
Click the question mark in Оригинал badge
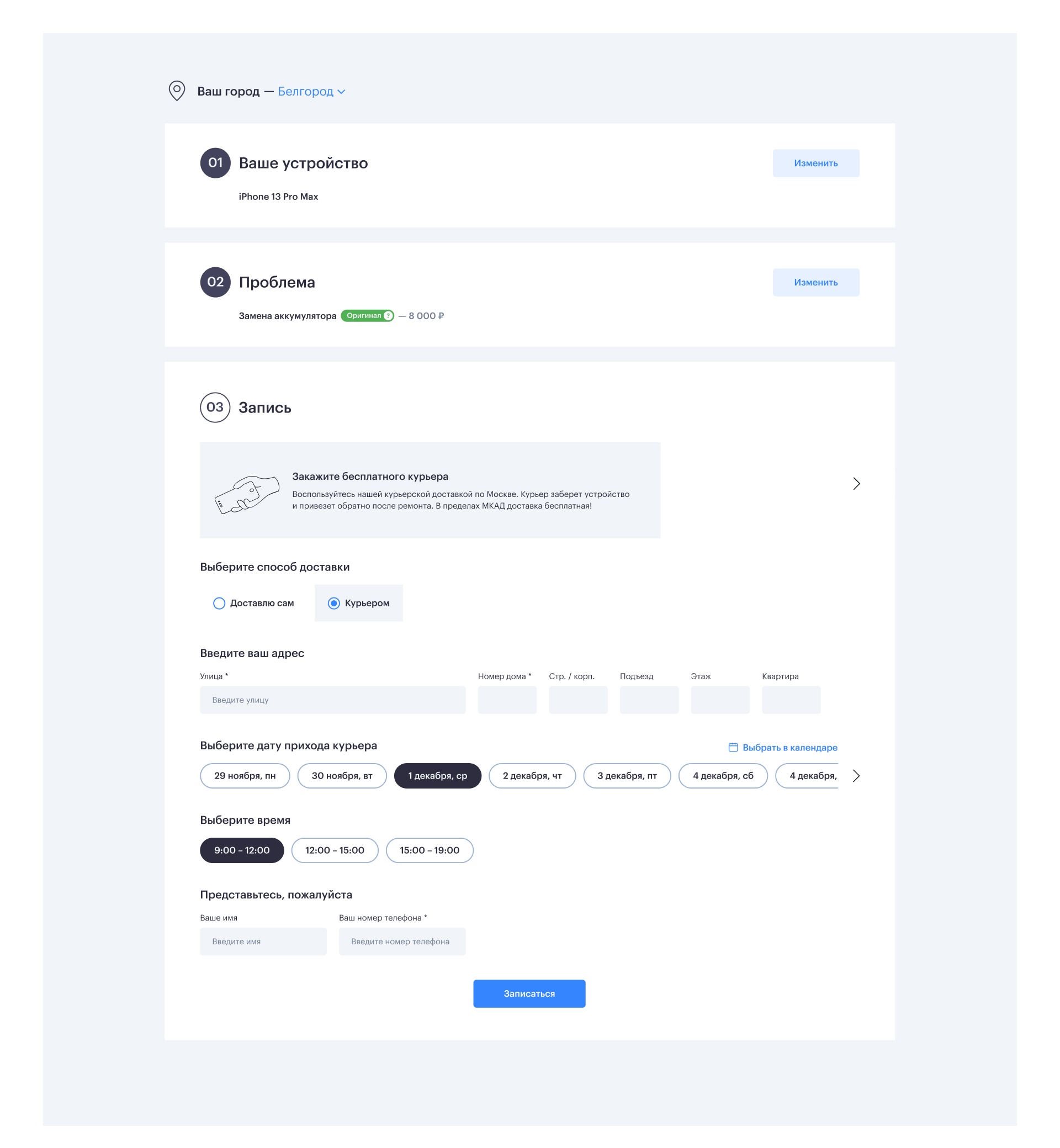pyautogui.click(x=388, y=315)
